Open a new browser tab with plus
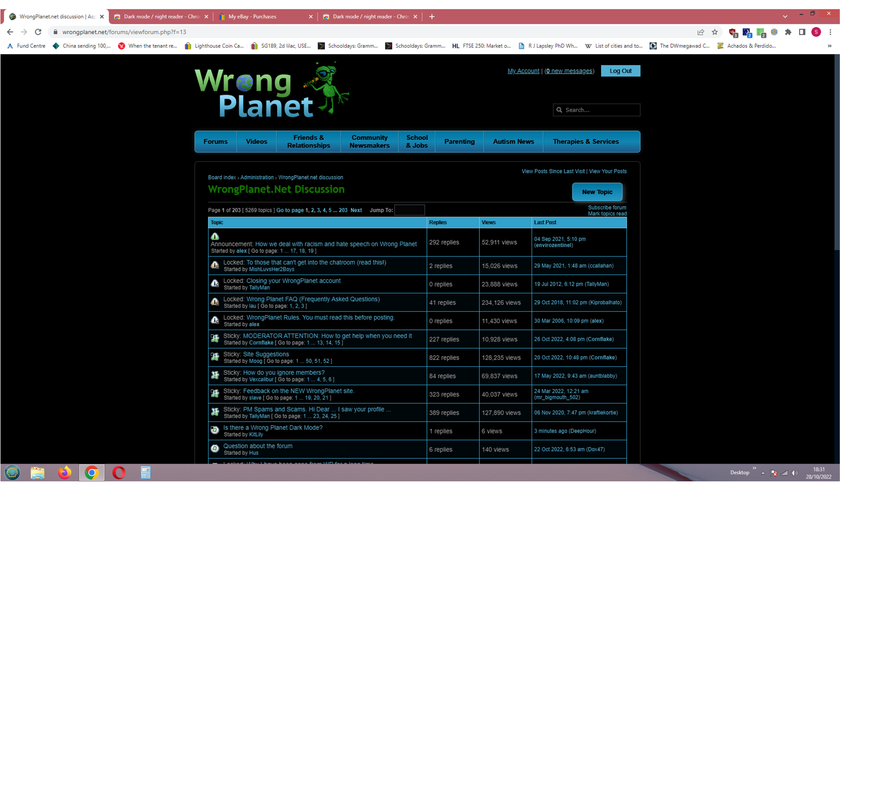Viewport: 877px width, 800px height. 431,16
